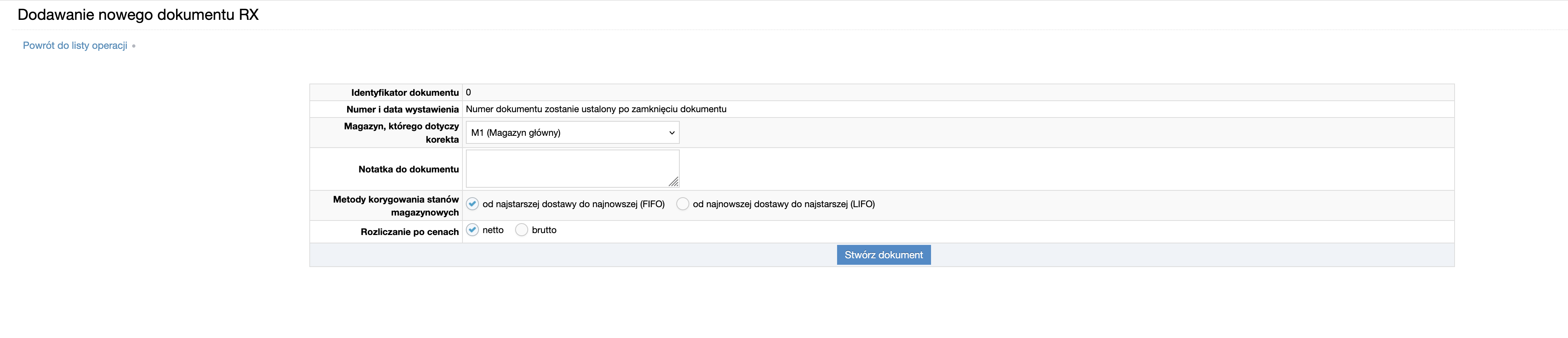Click the netto text label
The width and height of the screenshot is (1568, 338).
pyautogui.click(x=493, y=230)
